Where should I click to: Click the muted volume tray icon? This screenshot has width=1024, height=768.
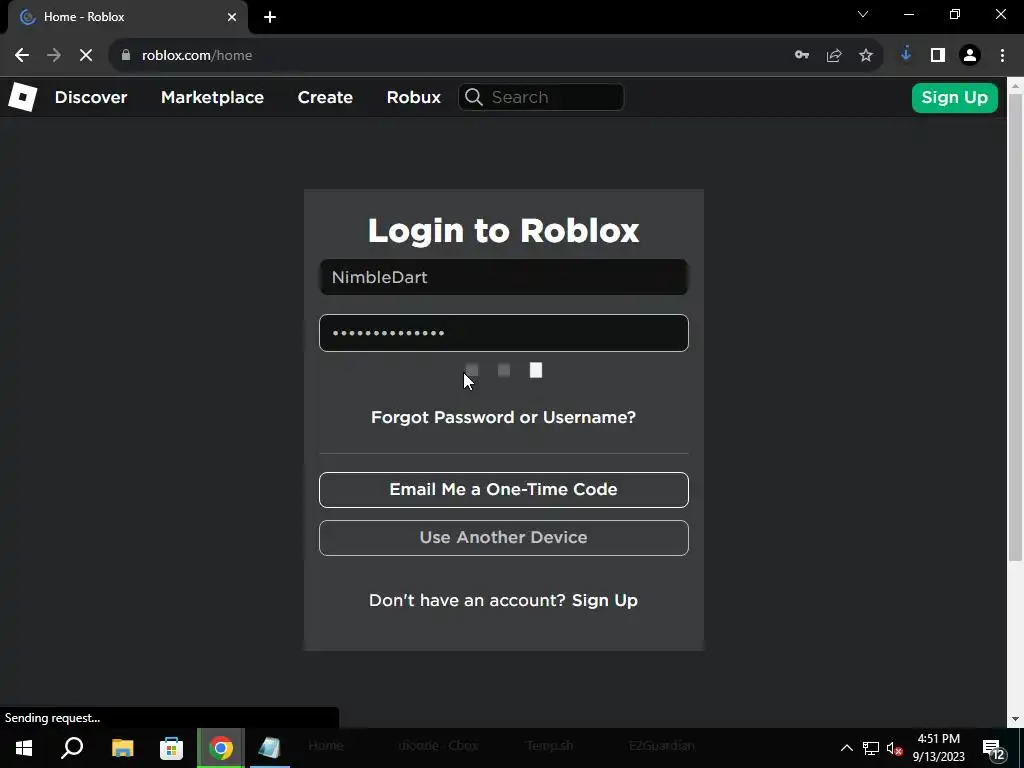(894, 748)
